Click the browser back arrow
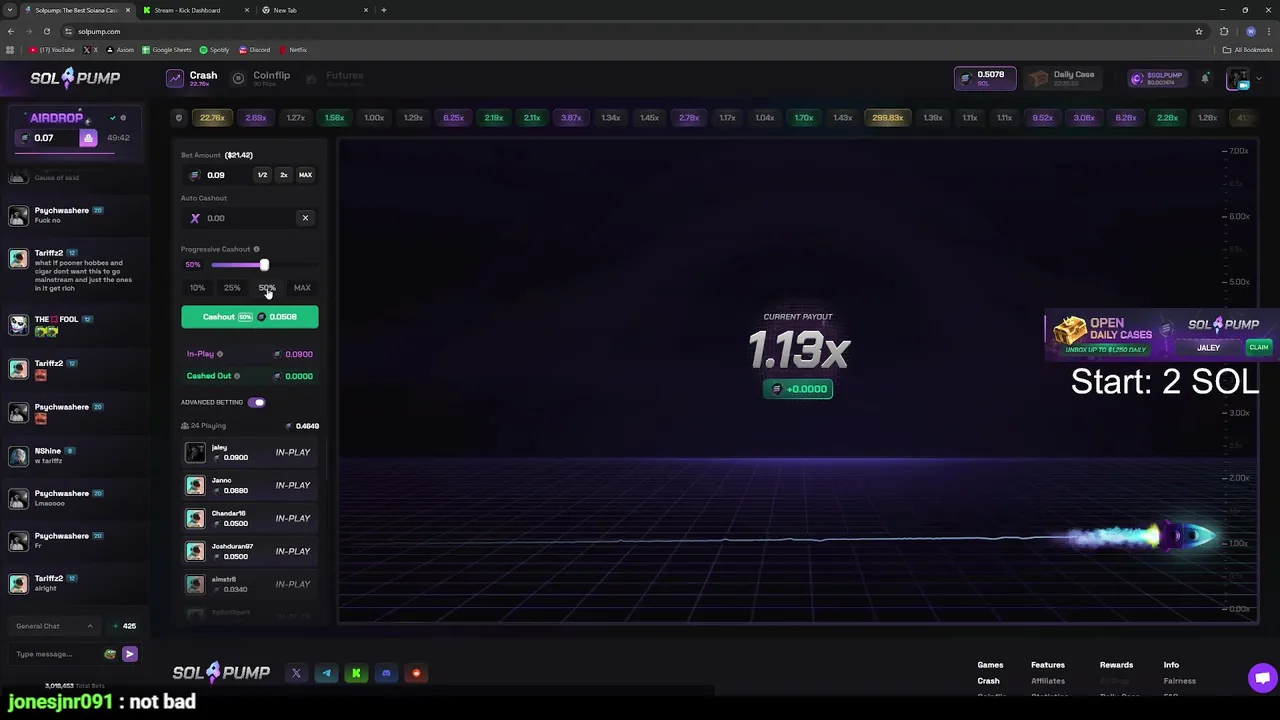 click(x=10, y=31)
